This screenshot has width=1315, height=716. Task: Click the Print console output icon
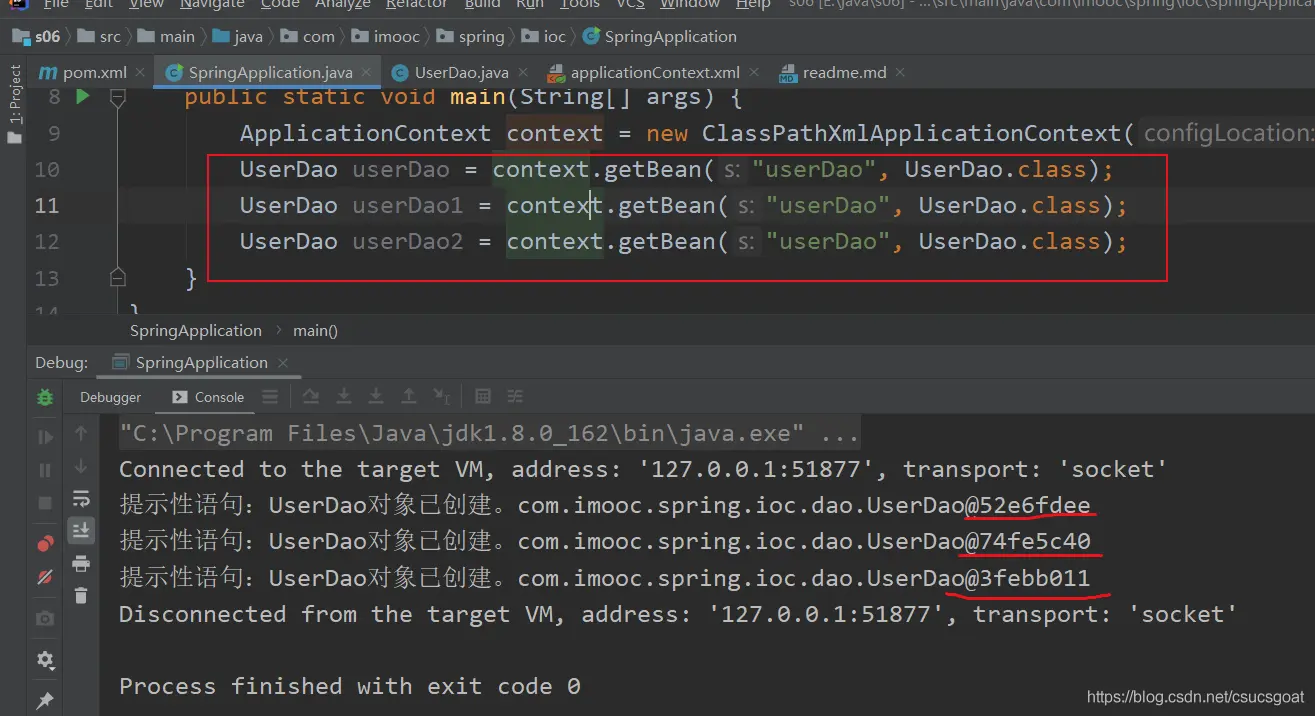(x=81, y=563)
